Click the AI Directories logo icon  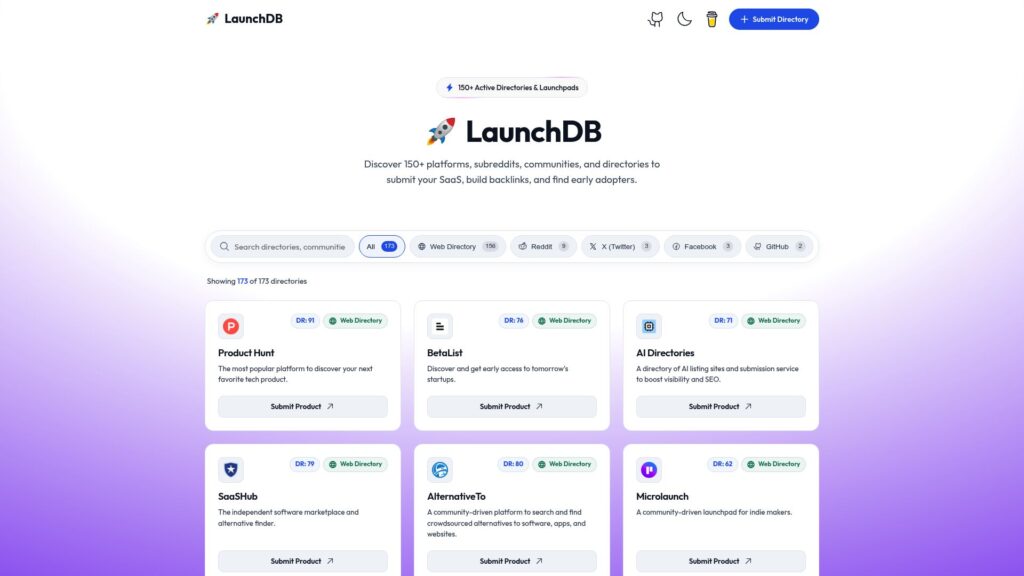(x=648, y=326)
